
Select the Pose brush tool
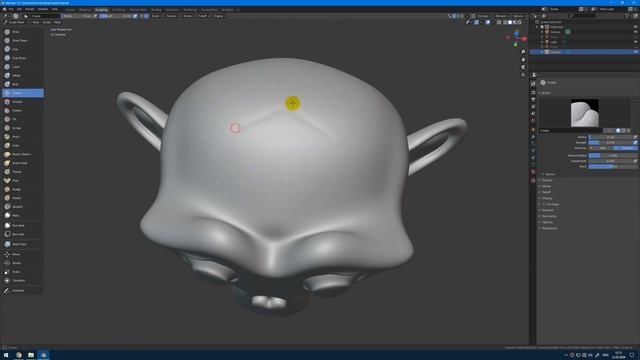coord(22,180)
